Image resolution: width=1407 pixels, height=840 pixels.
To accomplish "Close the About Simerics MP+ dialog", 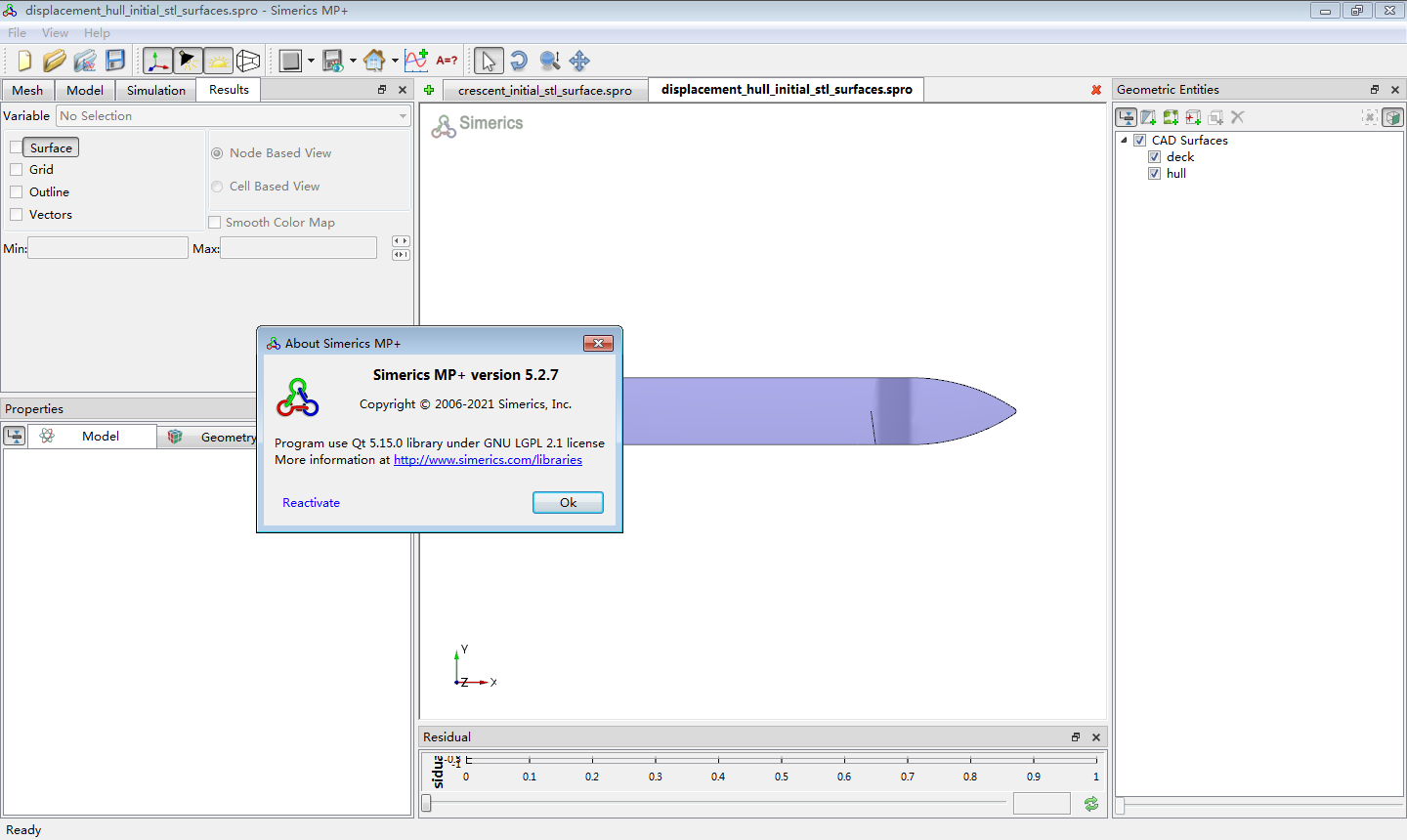I will (x=598, y=343).
